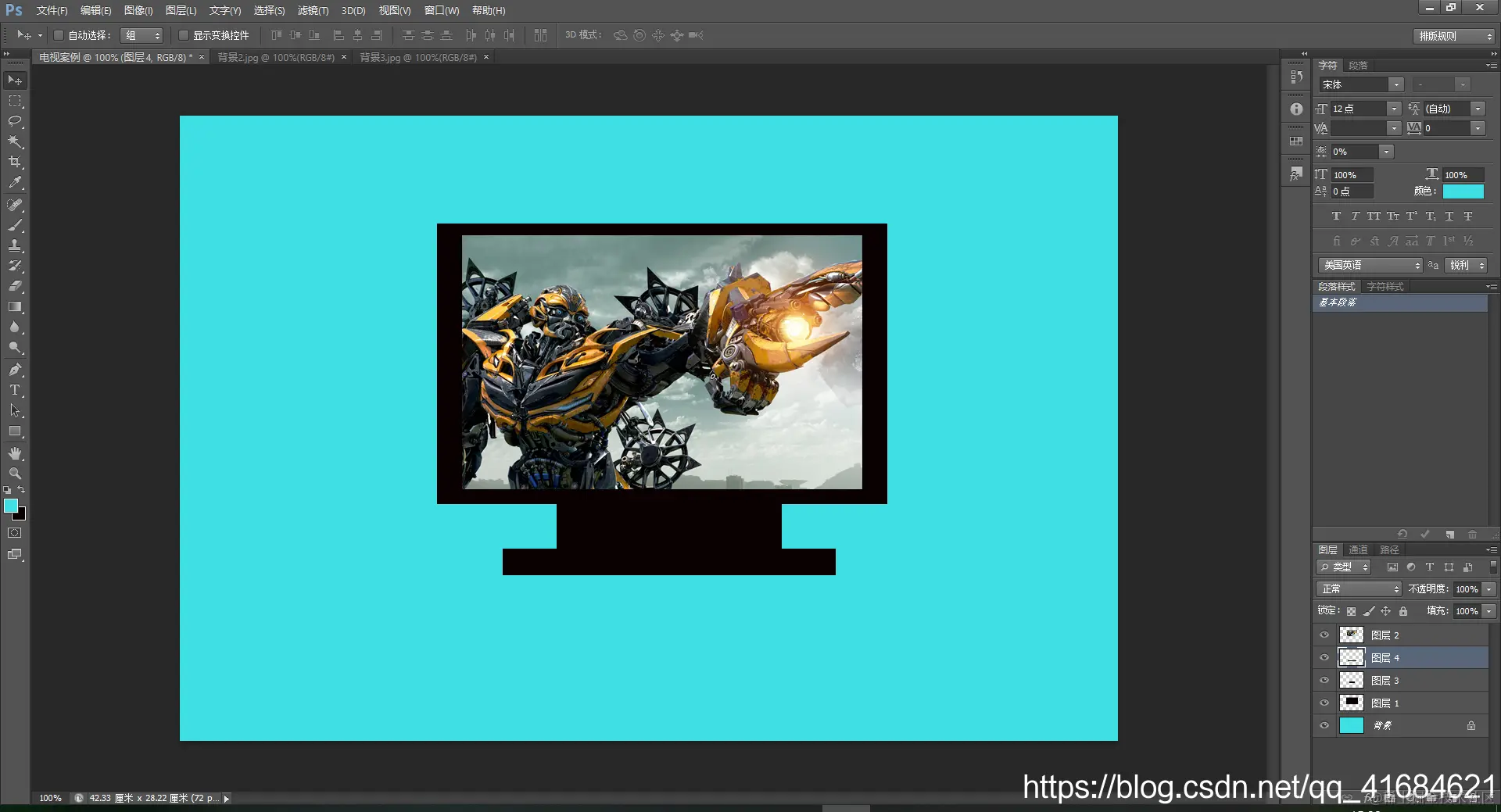Open the collapsed History panel icon

click(x=1296, y=77)
